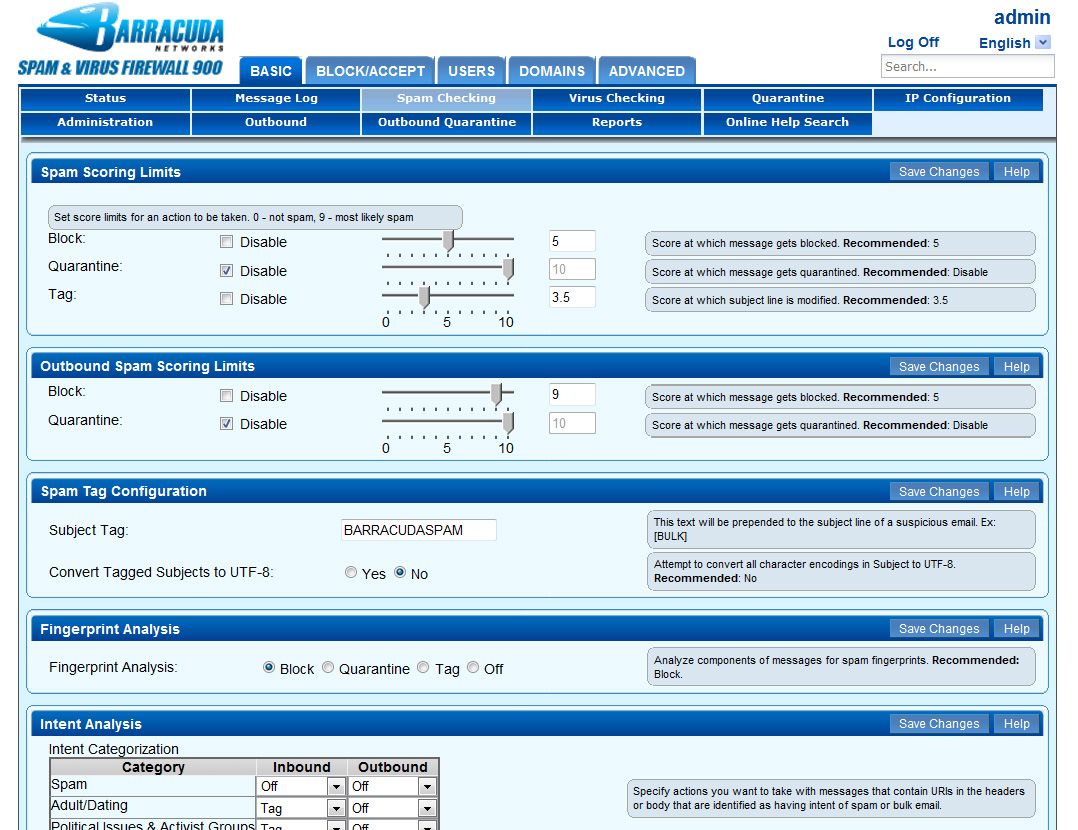The height and width of the screenshot is (830, 1078).
Task: Select Block for Fingerprint Analysis
Action: click(x=269, y=667)
